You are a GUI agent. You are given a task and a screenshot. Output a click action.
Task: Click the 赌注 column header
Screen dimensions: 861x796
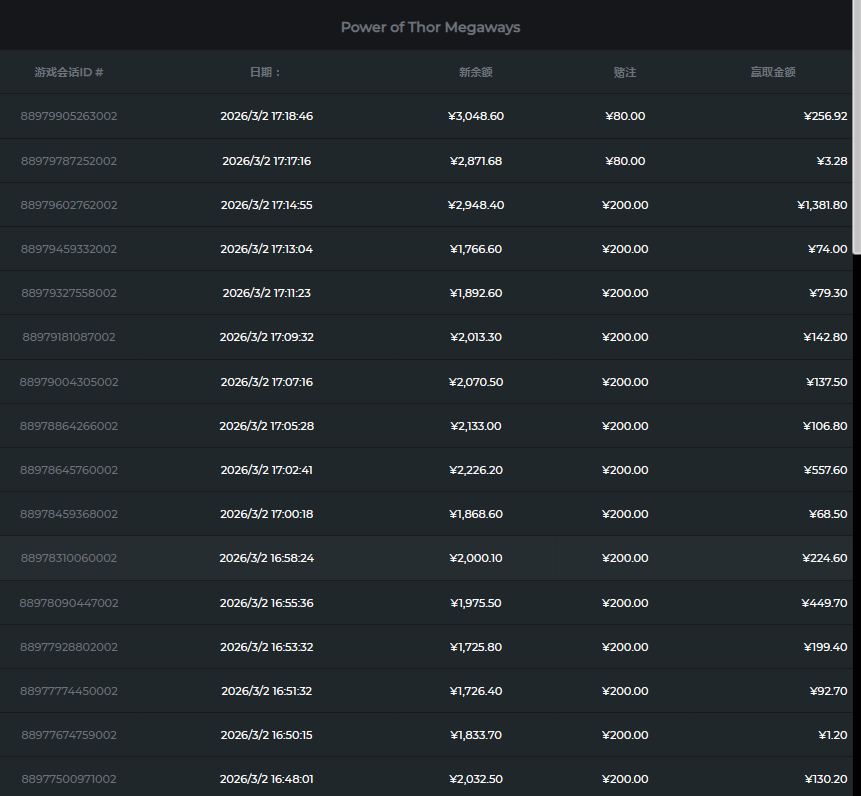click(x=625, y=72)
